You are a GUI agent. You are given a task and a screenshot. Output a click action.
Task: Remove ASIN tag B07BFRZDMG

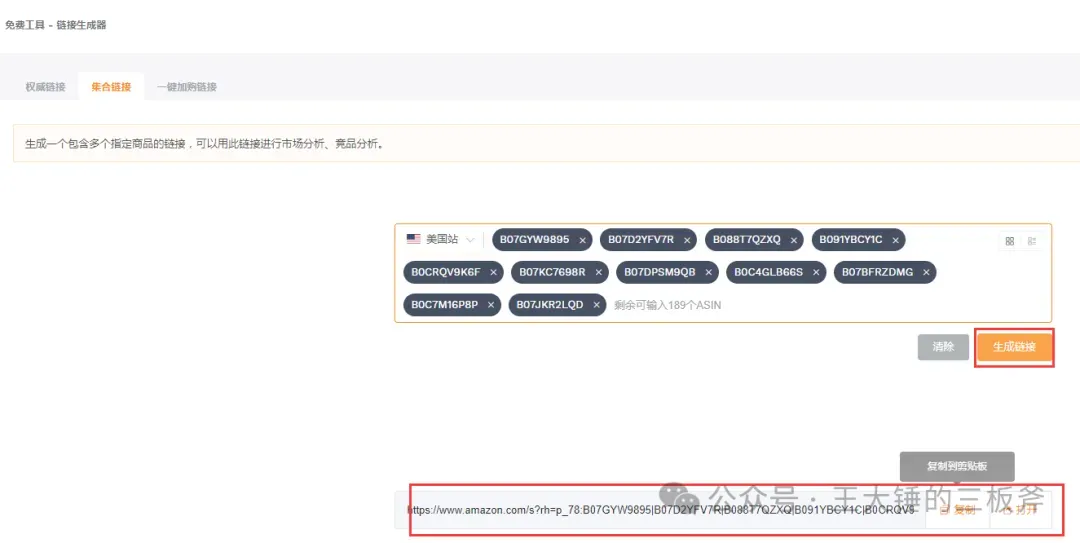[926, 273]
